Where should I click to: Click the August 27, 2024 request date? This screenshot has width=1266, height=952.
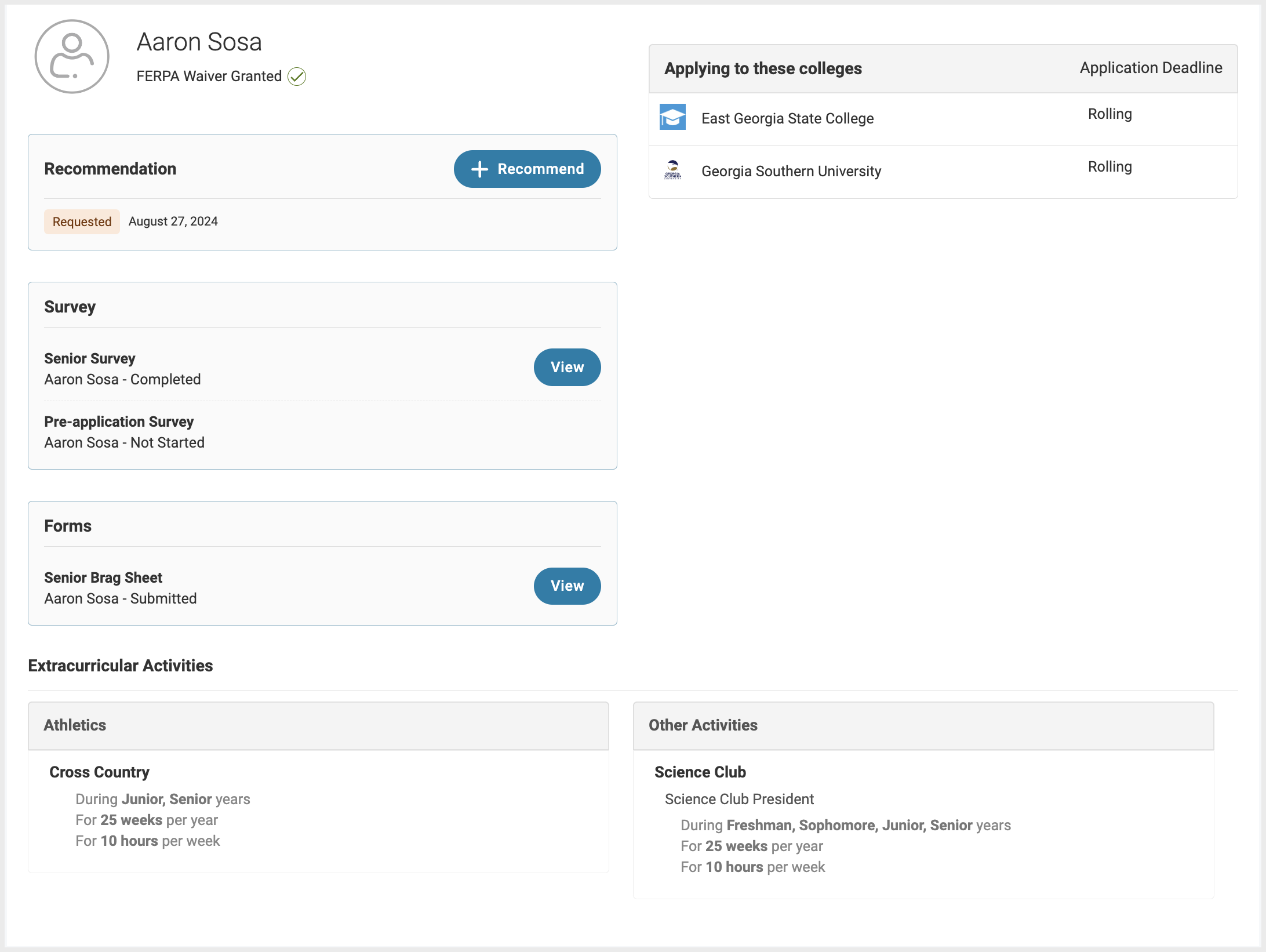tap(173, 221)
